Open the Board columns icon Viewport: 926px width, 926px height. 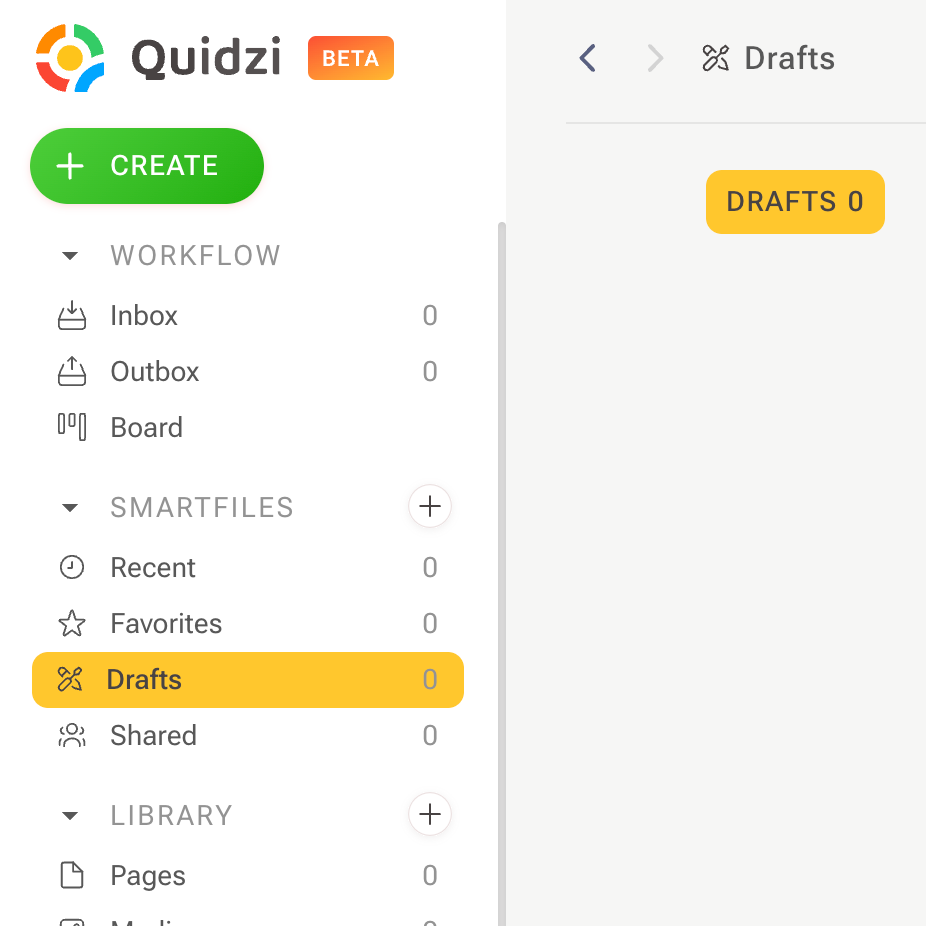click(72, 427)
